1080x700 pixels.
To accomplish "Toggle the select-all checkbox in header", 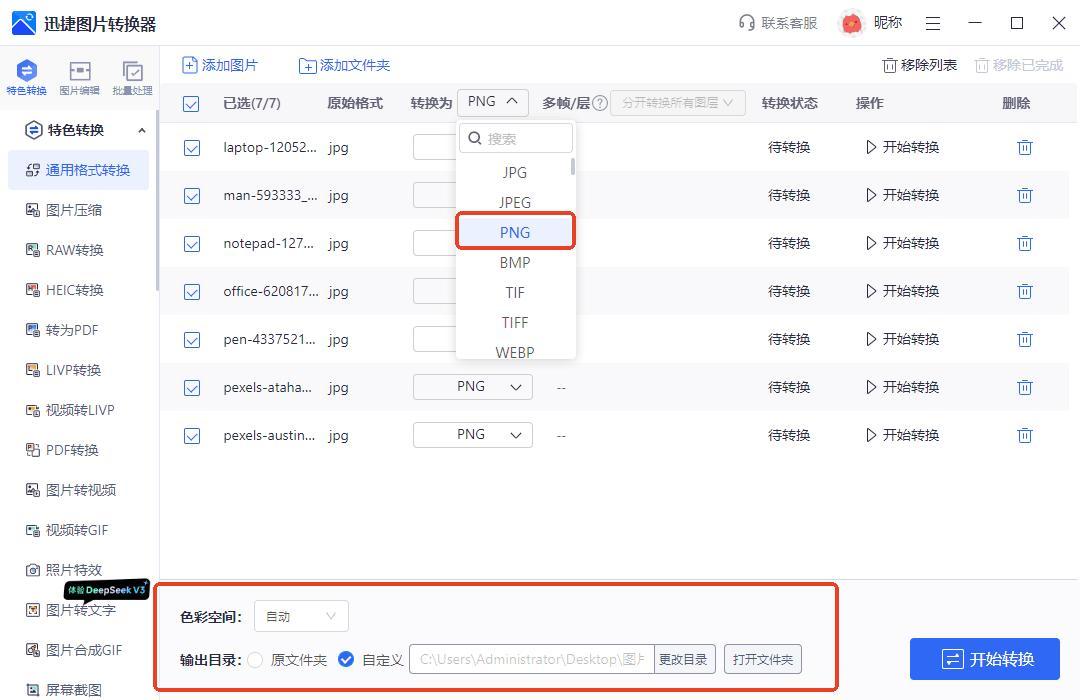I will pyautogui.click(x=191, y=103).
